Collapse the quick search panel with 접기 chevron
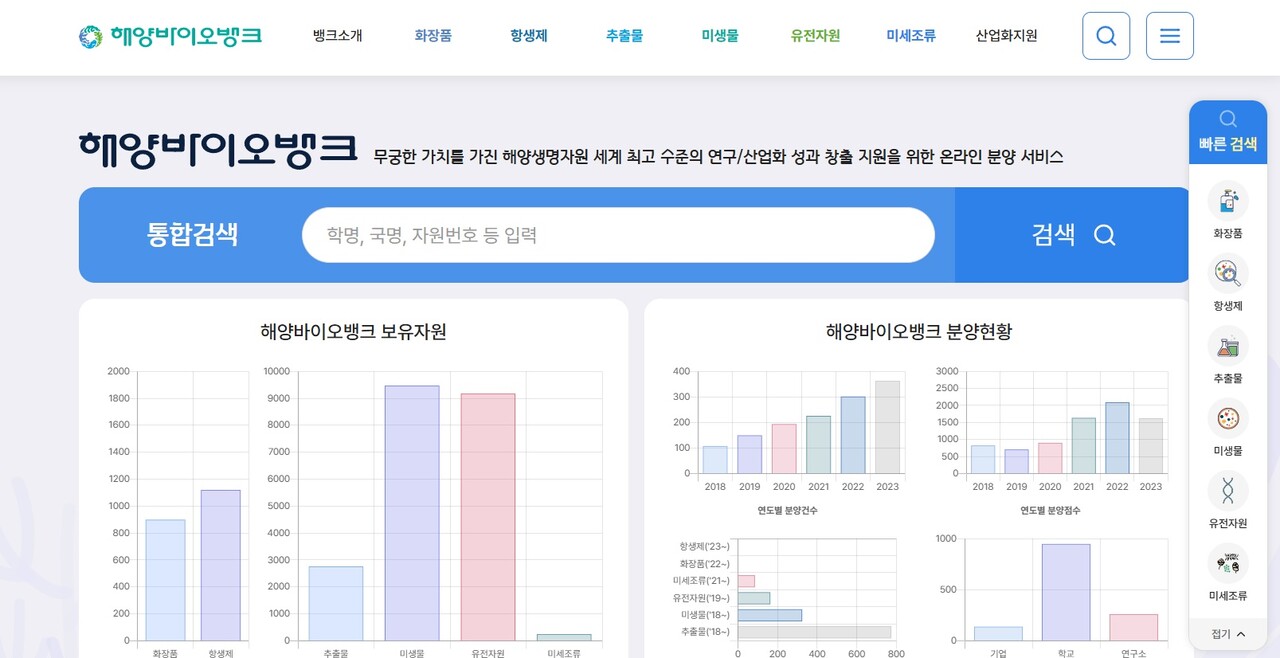The width and height of the screenshot is (1280, 658). tap(1227, 633)
